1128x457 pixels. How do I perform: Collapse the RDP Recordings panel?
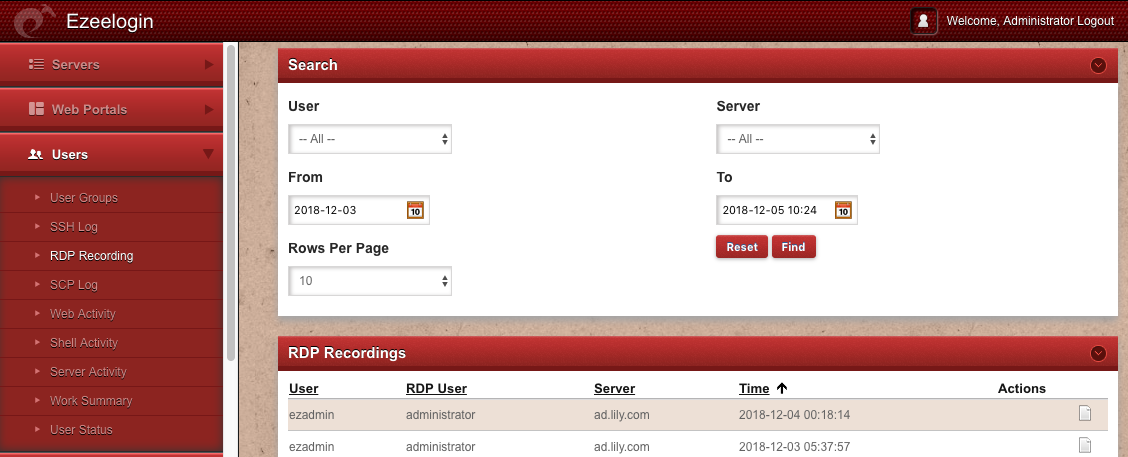coord(1099,353)
